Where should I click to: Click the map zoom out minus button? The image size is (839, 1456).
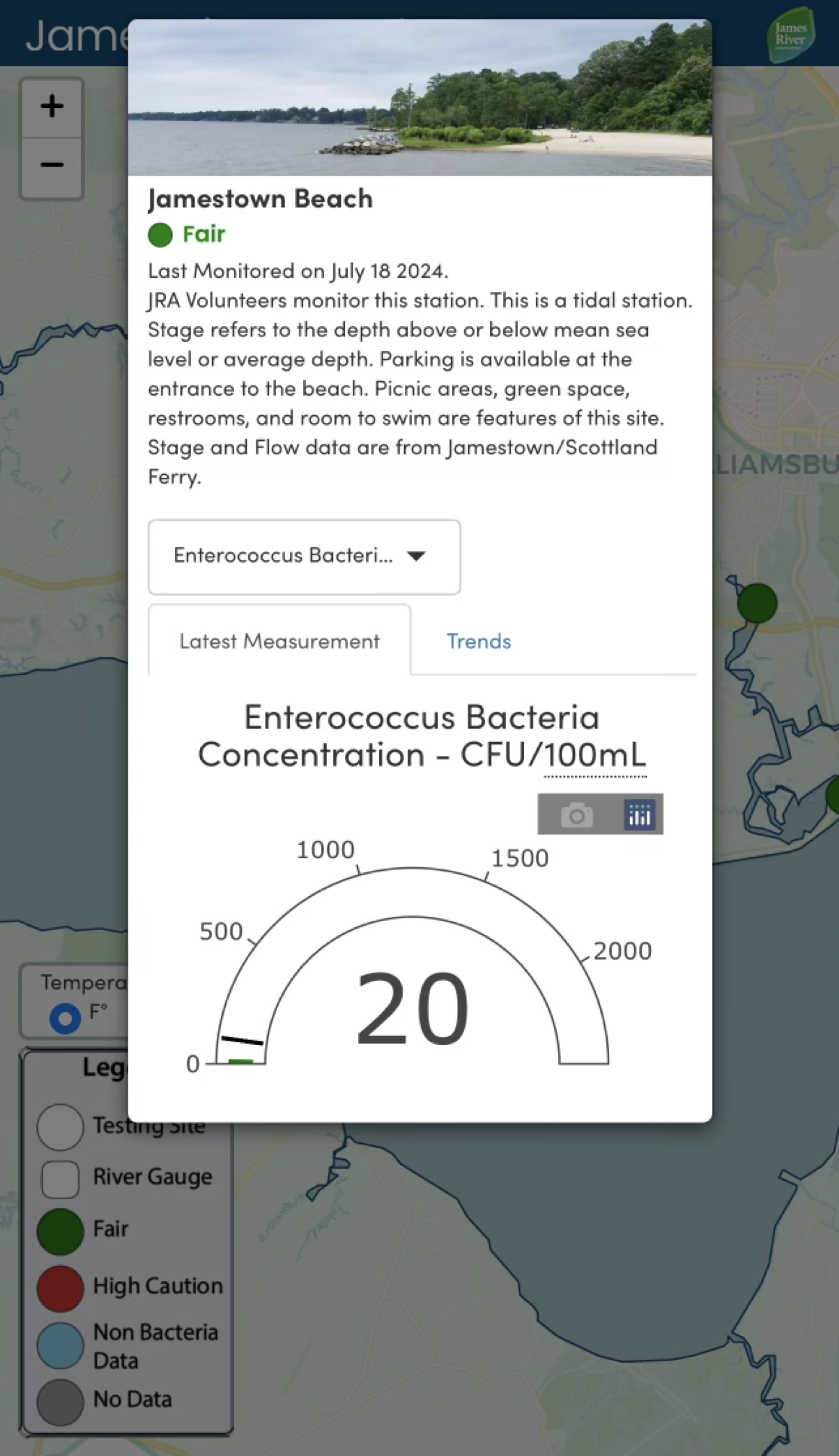click(52, 165)
